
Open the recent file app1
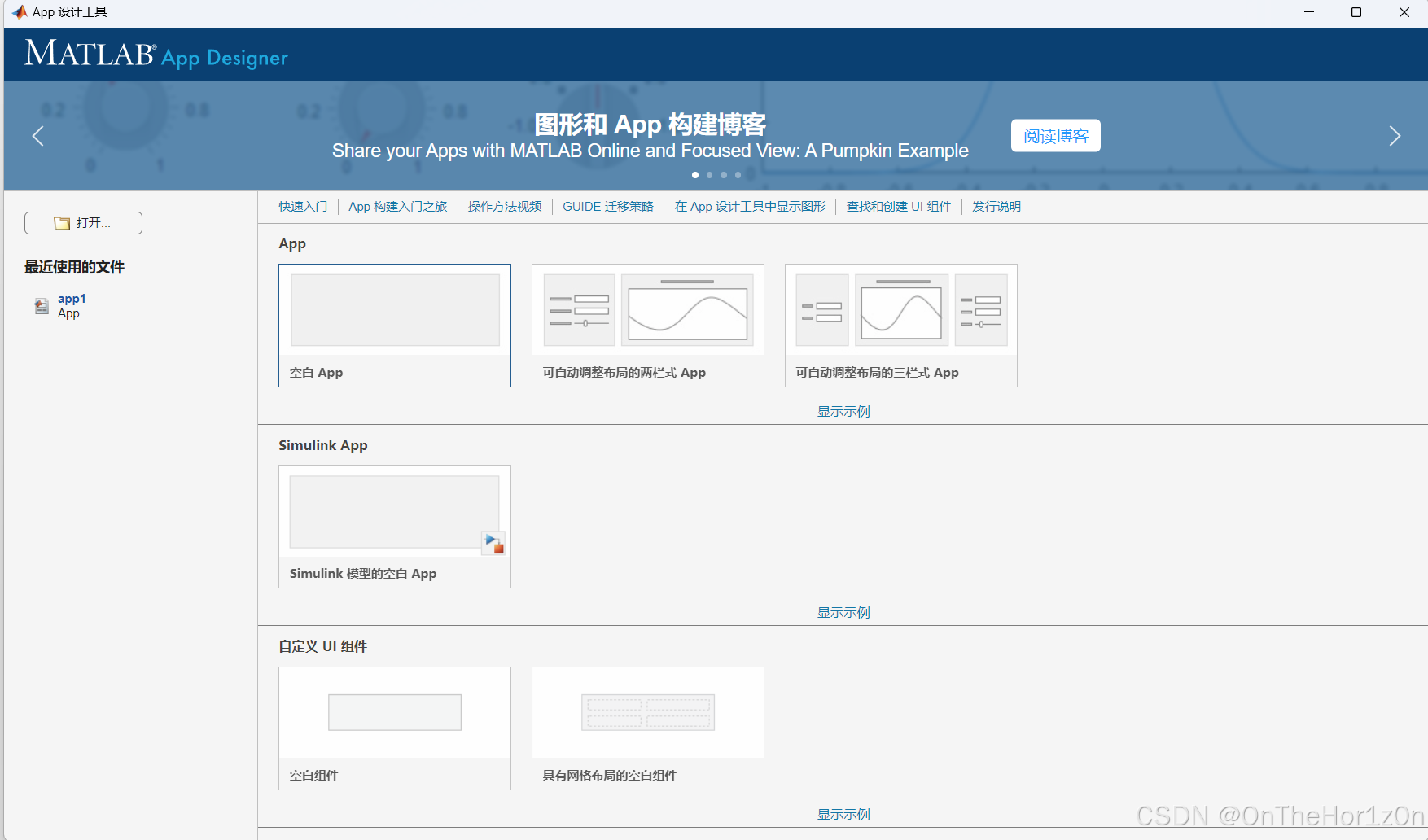pos(72,299)
